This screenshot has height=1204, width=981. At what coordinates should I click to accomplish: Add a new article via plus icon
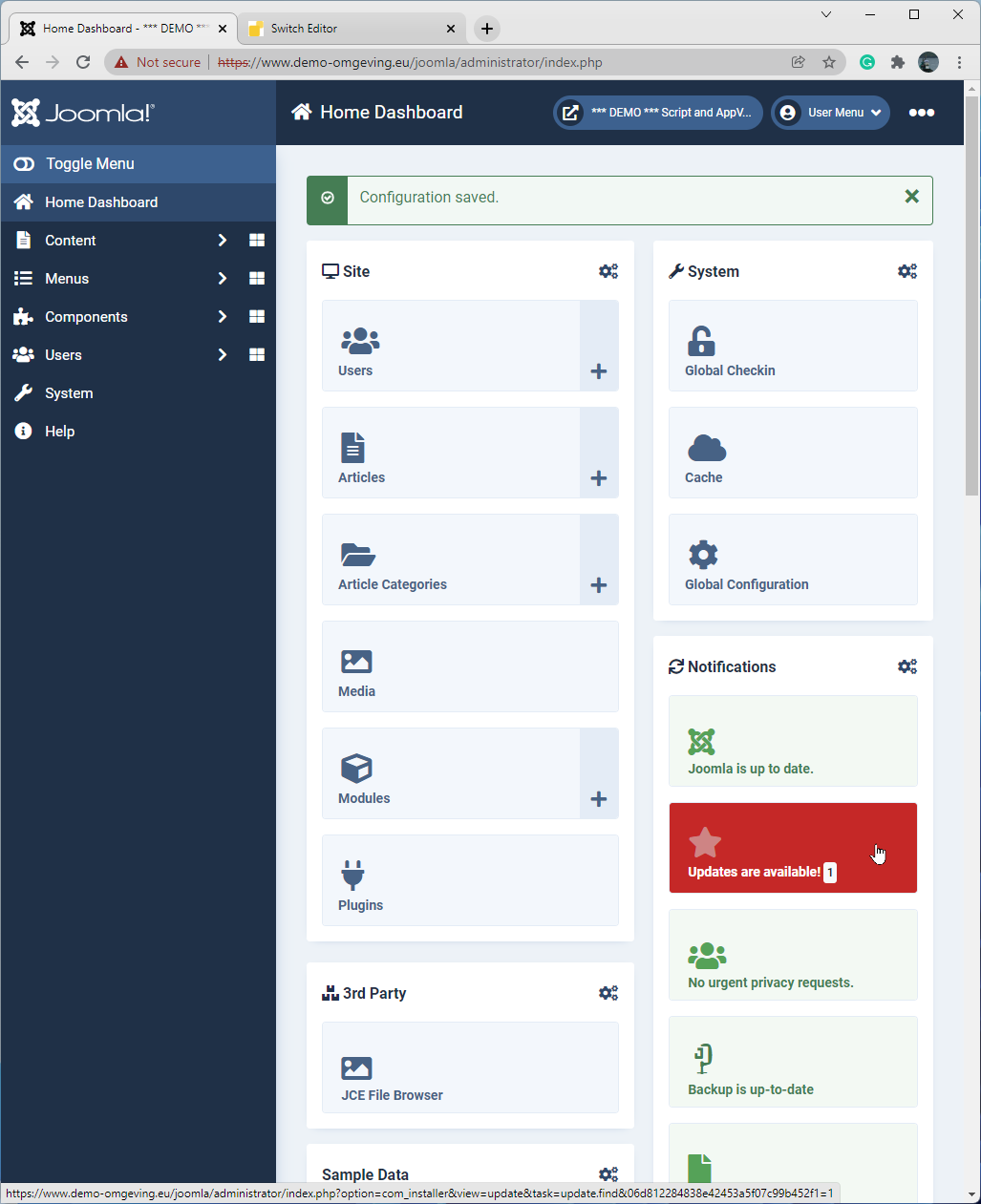[x=599, y=478]
